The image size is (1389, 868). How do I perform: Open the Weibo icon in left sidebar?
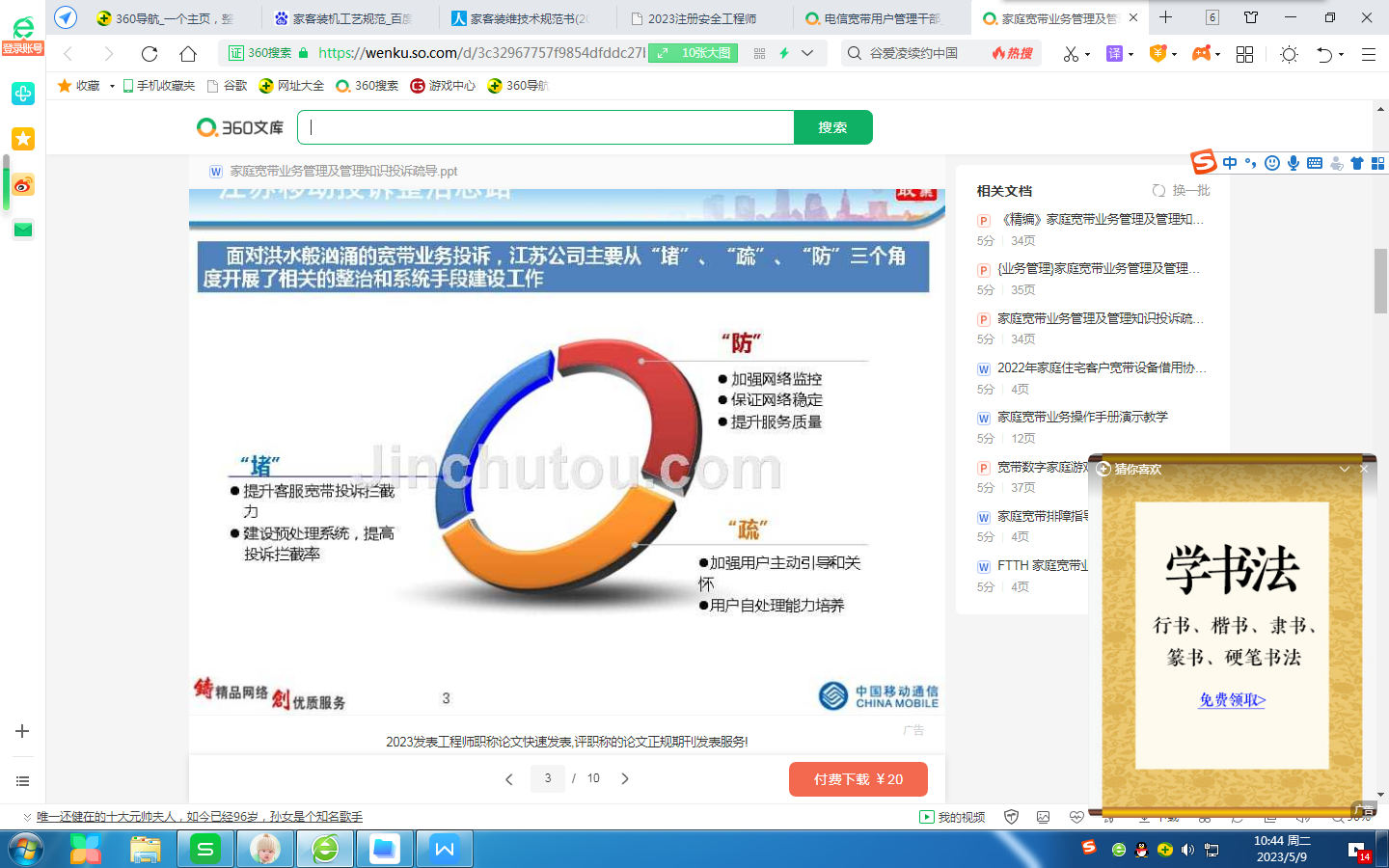pyautogui.click(x=23, y=185)
